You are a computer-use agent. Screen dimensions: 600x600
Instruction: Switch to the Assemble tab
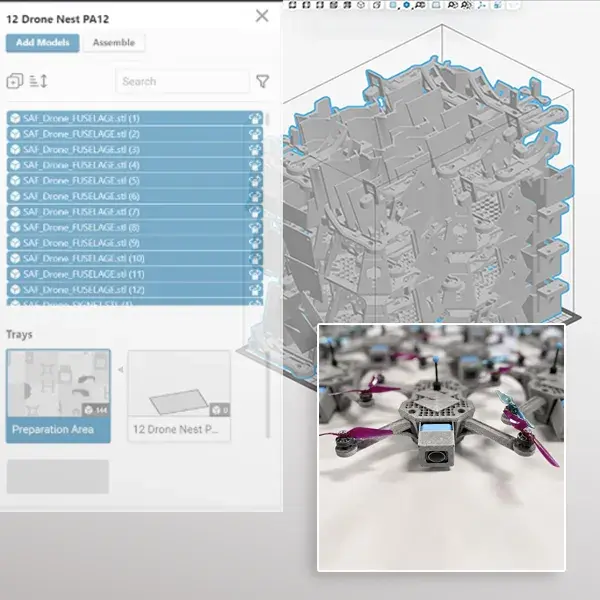tap(114, 42)
